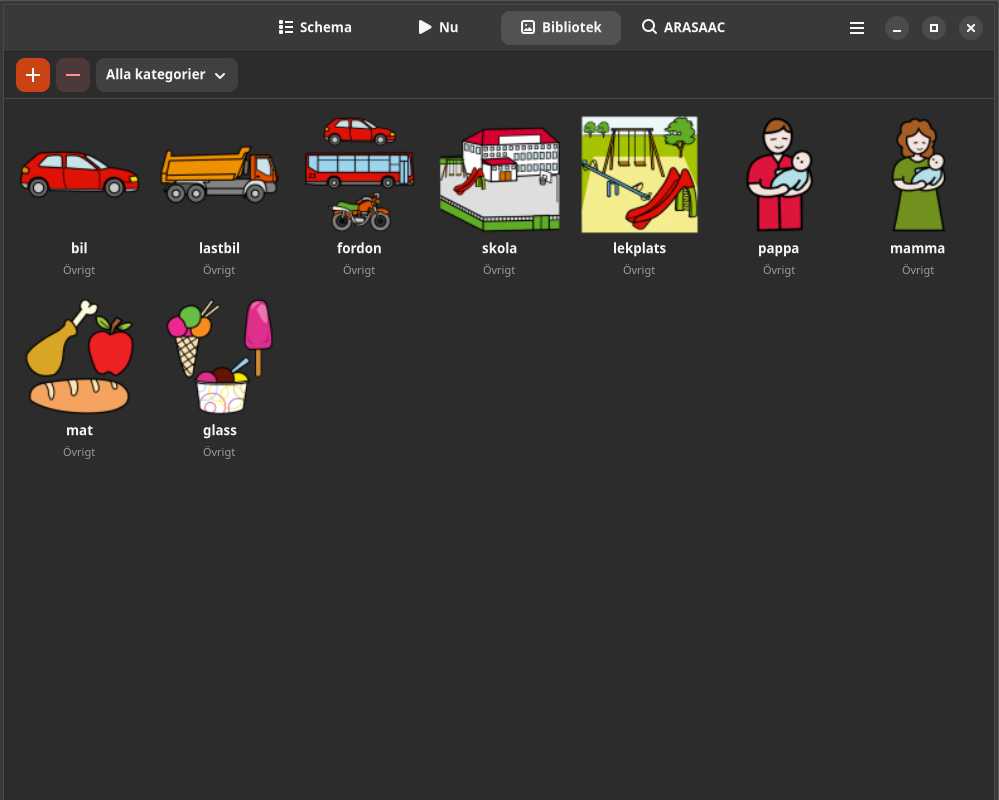
Task: Choose the 'mamma' mother with baby image
Action: (918, 175)
